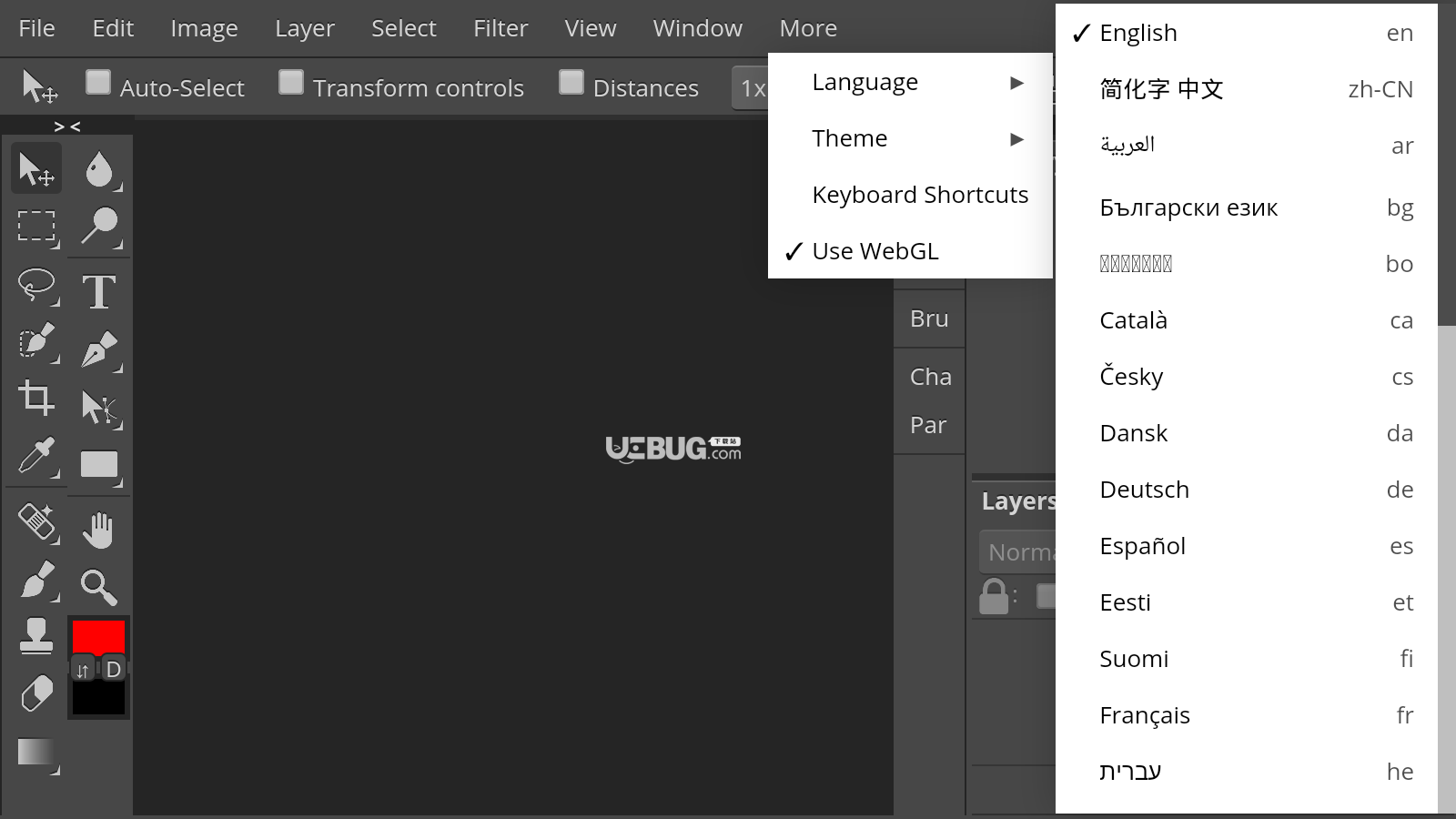Open the Image menu
This screenshot has width=1456, height=819.
[204, 28]
